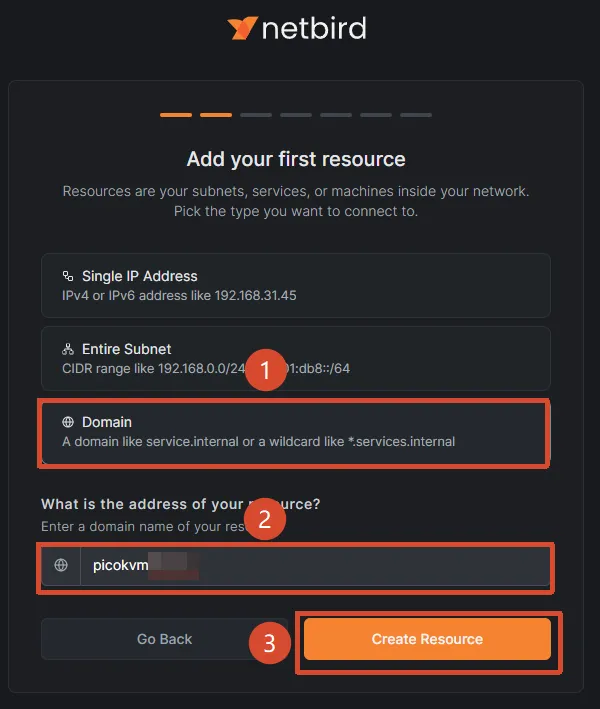Click the globe icon beside the address field
Viewport: 600px width, 709px height.
(x=61, y=565)
